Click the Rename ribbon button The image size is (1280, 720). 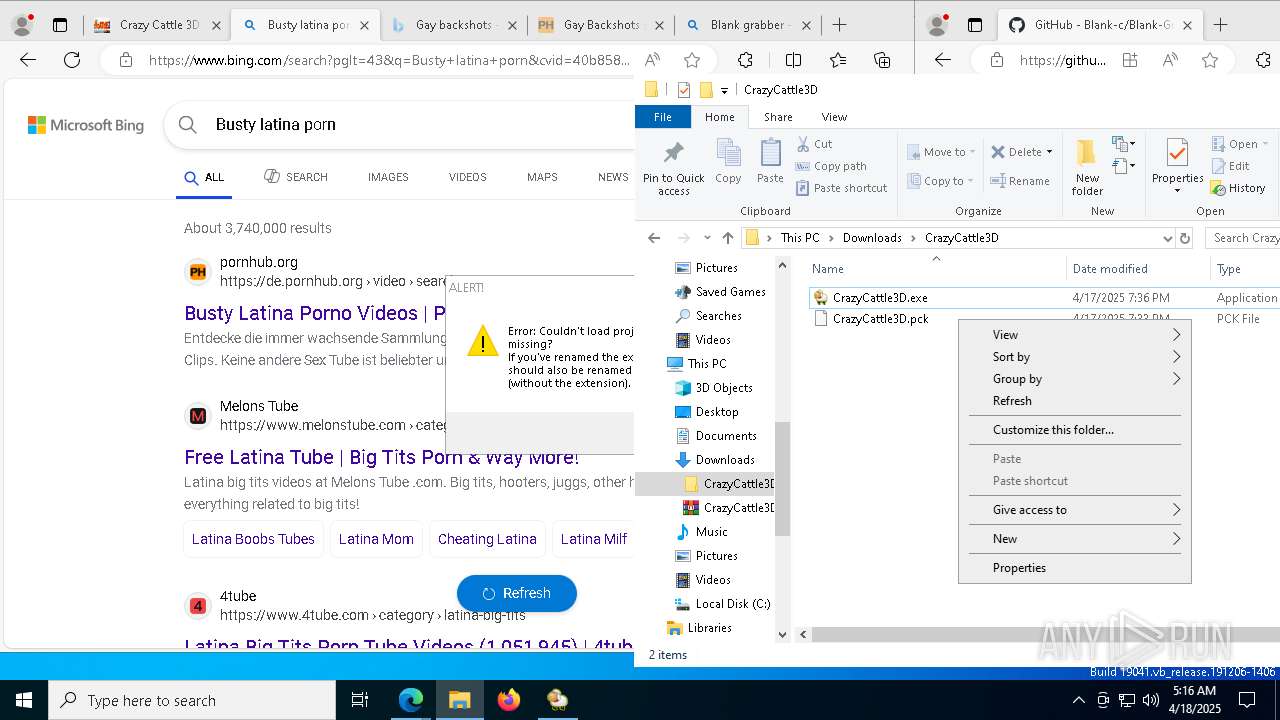1020,181
